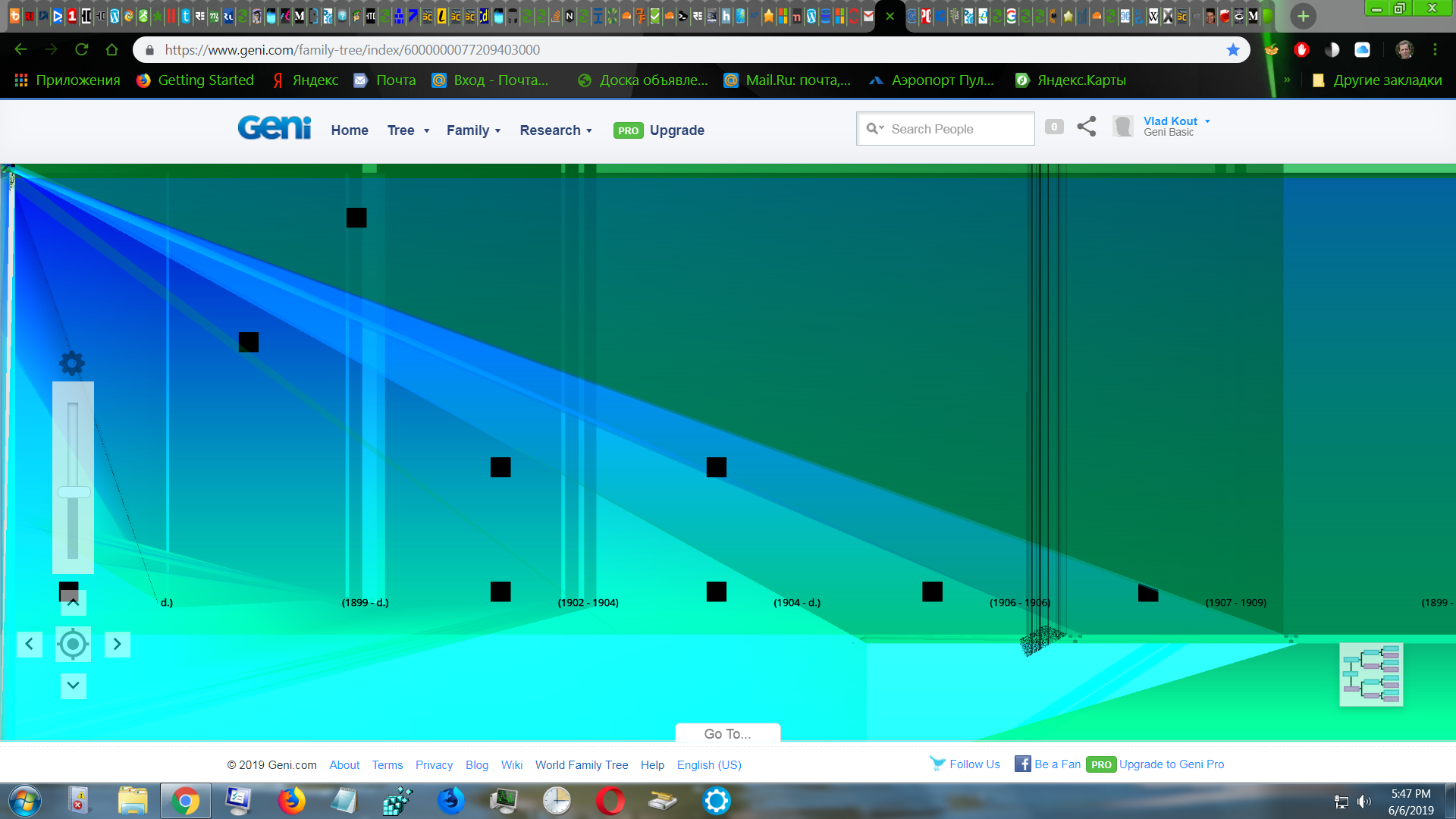Open tree overview minimap thumbnail
This screenshot has height=819, width=1456.
(1371, 674)
